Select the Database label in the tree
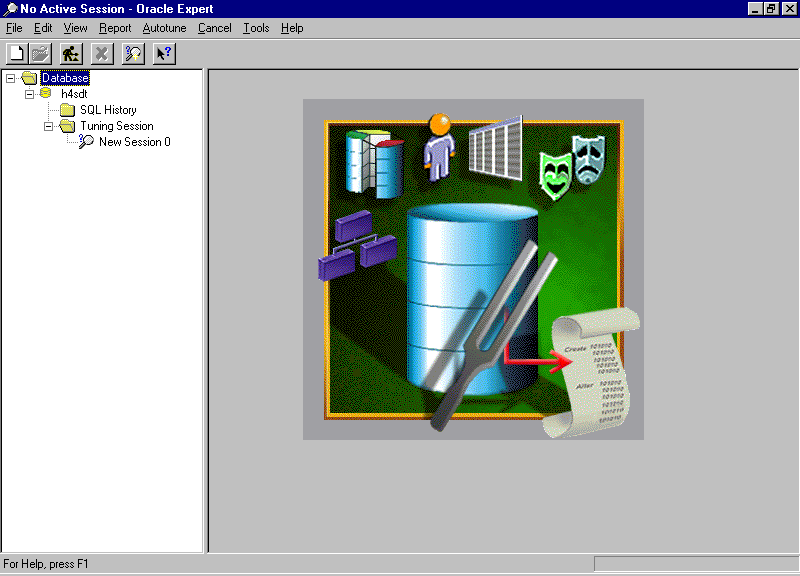This screenshot has height=576, width=800. 65,78
